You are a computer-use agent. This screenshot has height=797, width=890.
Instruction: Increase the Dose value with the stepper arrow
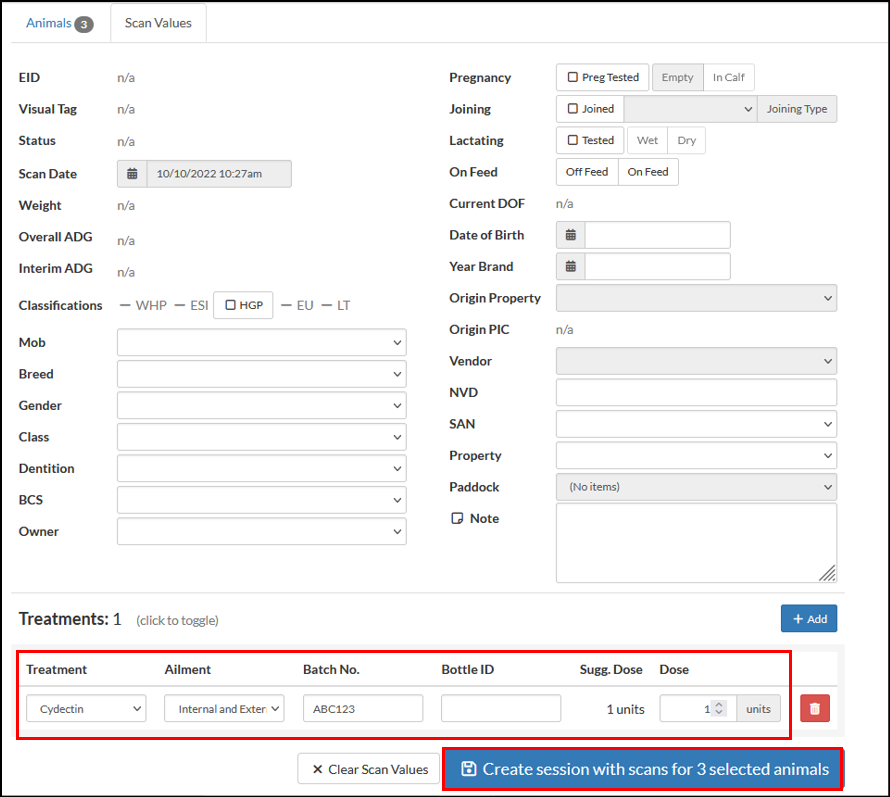click(719, 703)
